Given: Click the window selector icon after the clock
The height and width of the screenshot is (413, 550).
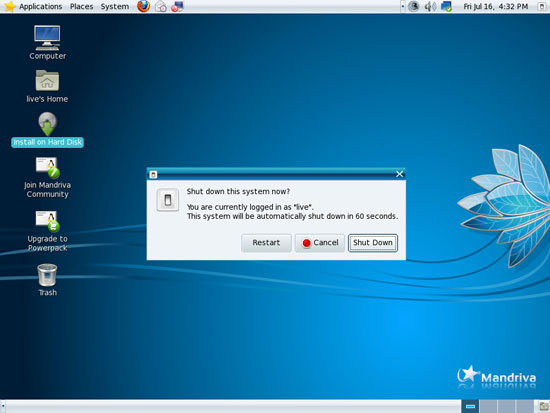Looking at the screenshot, I should click(x=542, y=6).
